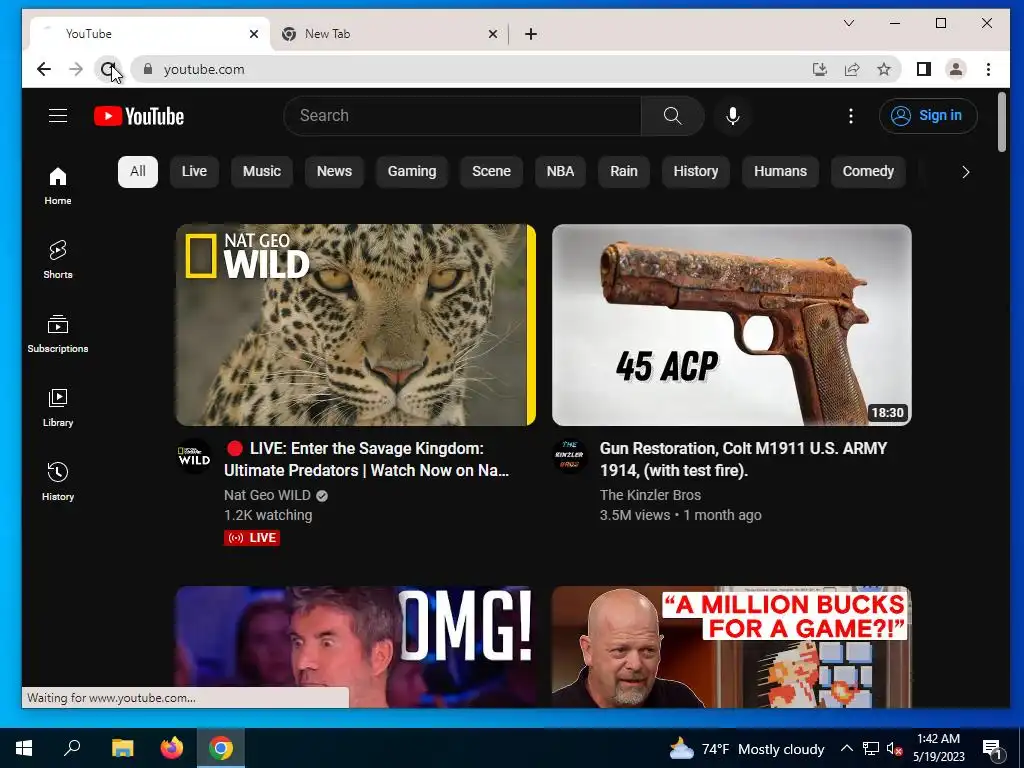1024x768 pixels.
Task: Select the Live category chip
Action: click(x=194, y=172)
